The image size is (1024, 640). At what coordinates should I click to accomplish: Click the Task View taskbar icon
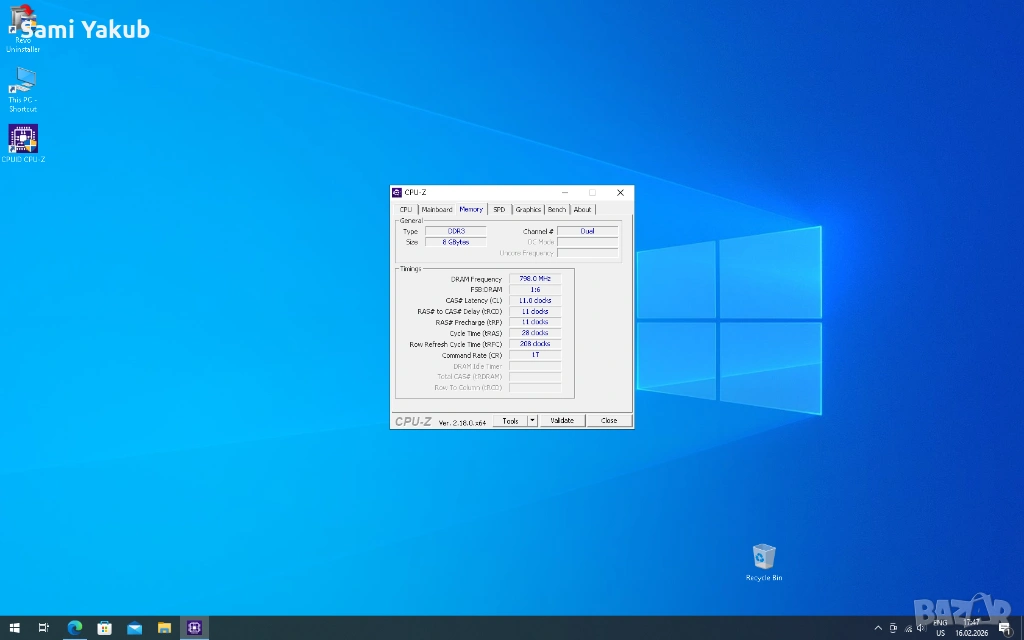click(44, 628)
